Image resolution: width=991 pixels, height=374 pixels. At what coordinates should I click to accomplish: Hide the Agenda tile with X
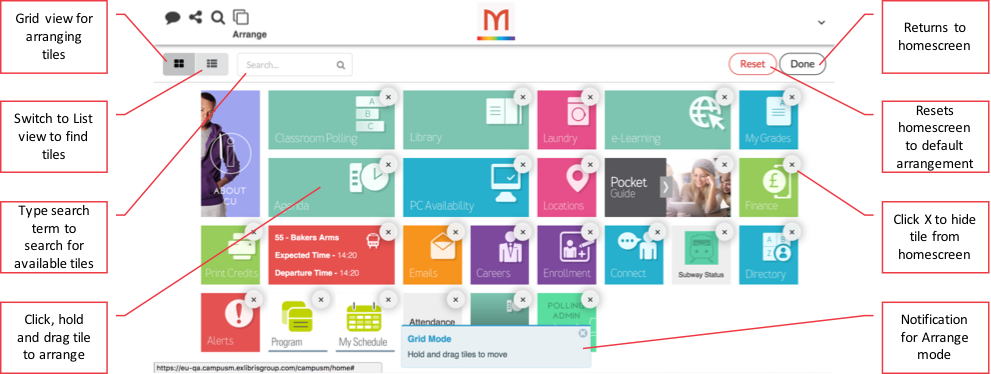pyautogui.click(x=388, y=164)
